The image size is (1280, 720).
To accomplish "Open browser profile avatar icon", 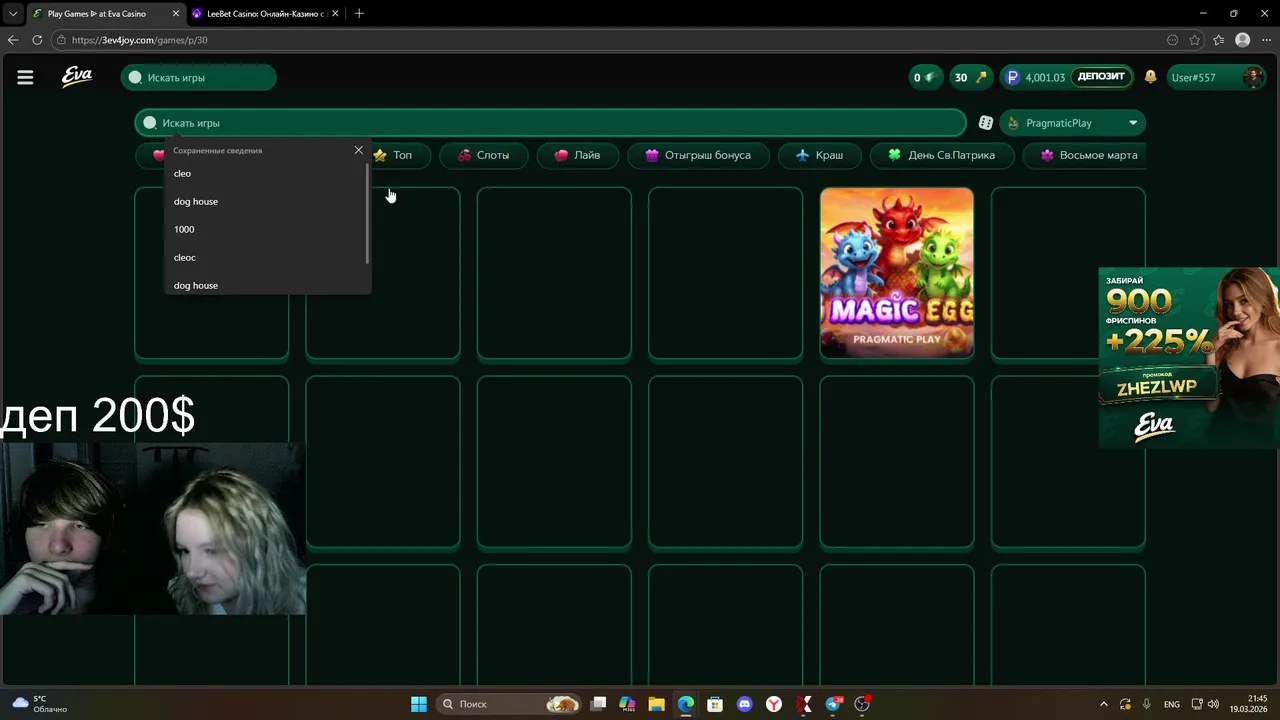I will [1242, 40].
